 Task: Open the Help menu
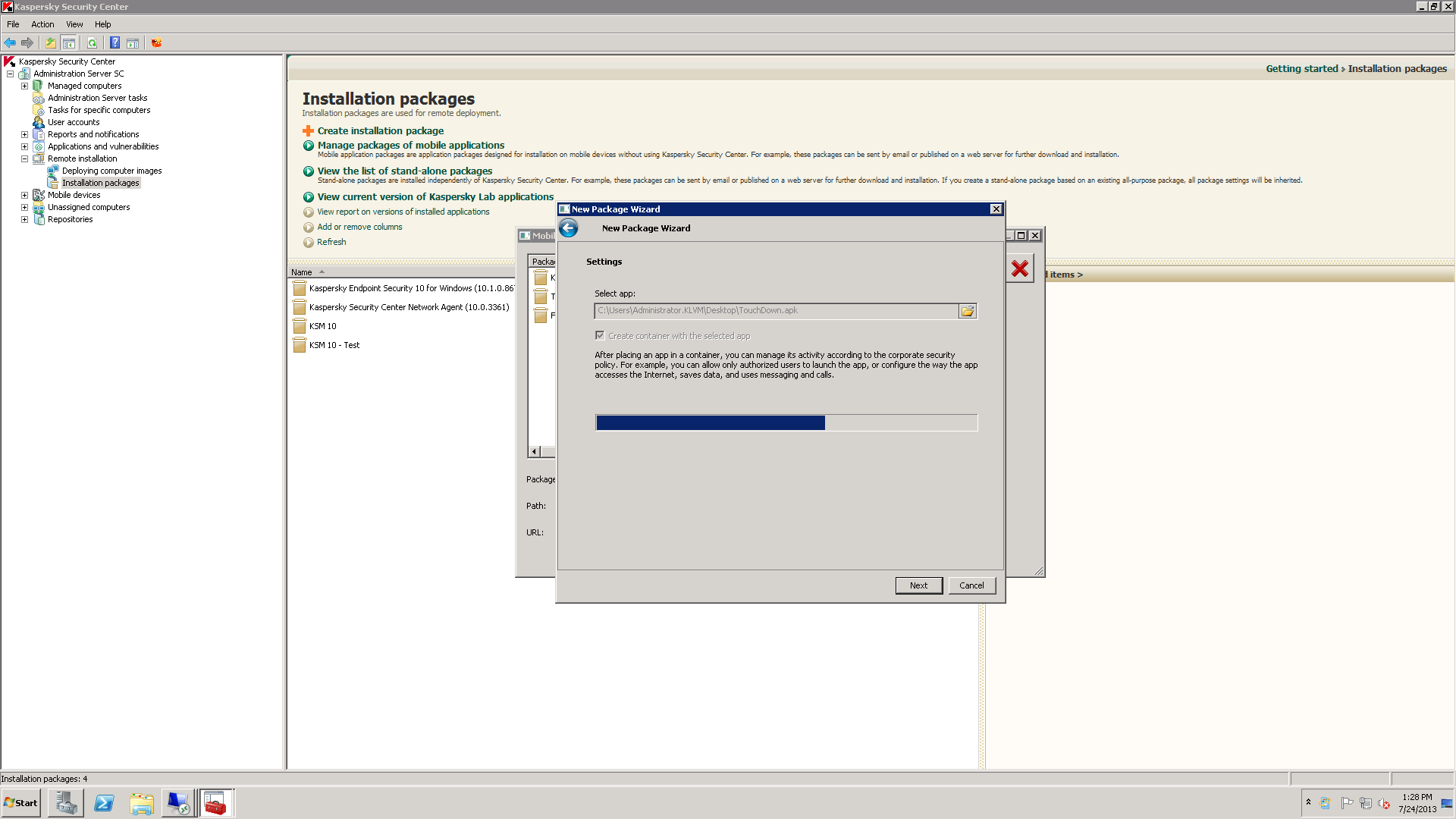102,24
